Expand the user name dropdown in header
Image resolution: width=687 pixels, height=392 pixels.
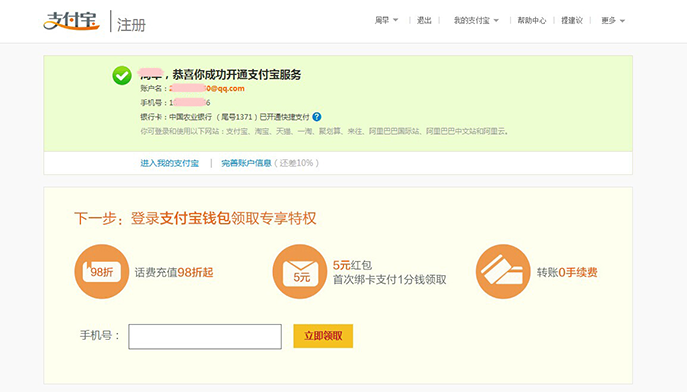tap(386, 20)
